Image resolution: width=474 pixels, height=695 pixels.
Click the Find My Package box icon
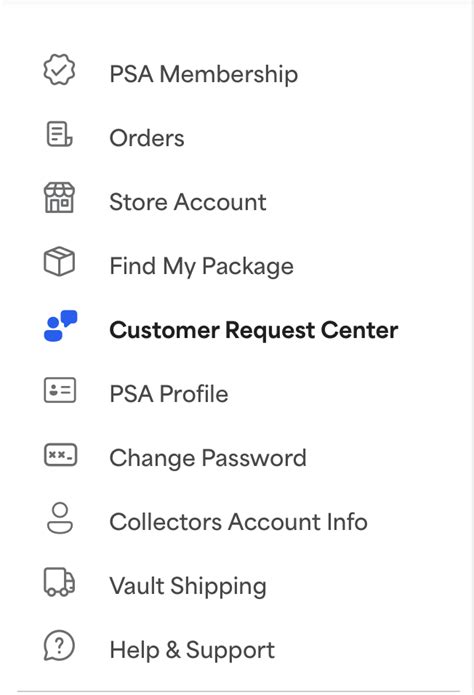click(59, 262)
